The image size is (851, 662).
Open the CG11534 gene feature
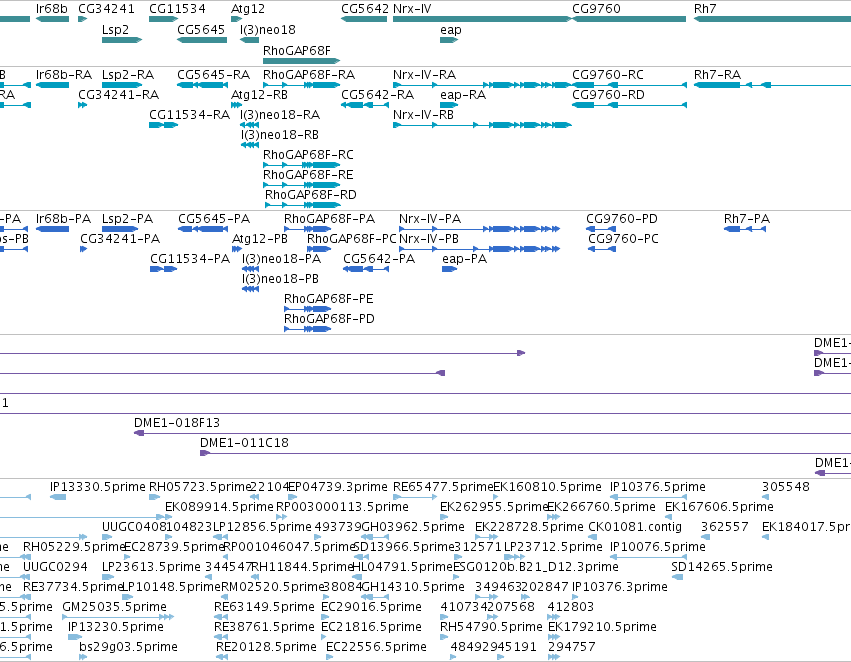pyautogui.click(x=164, y=19)
